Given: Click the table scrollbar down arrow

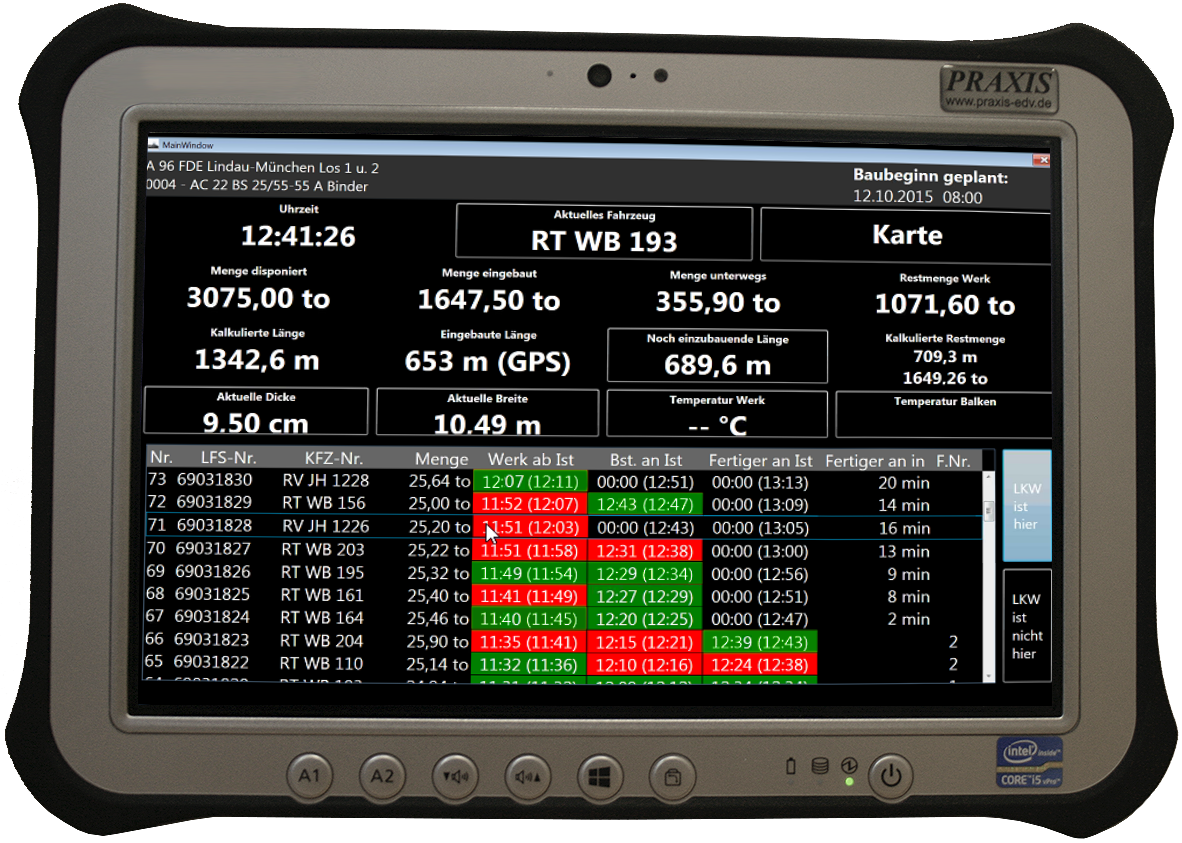Looking at the screenshot, I should tap(988, 676).
